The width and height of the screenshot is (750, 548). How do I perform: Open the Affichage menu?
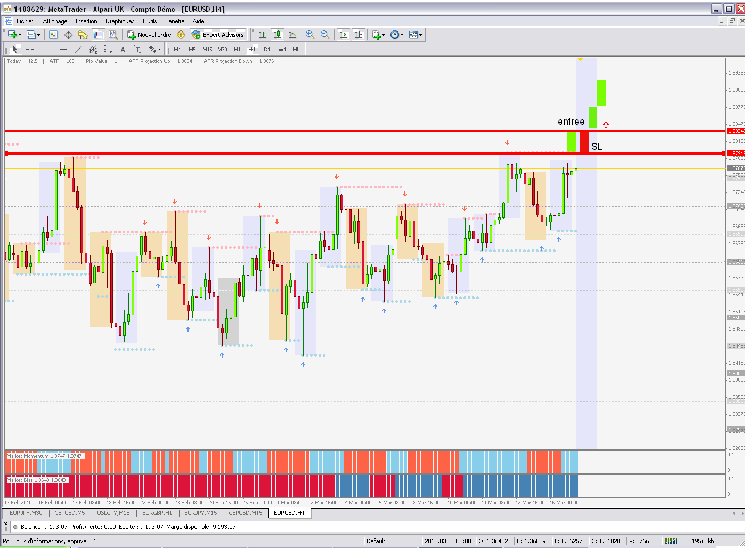(x=55, y=21)
